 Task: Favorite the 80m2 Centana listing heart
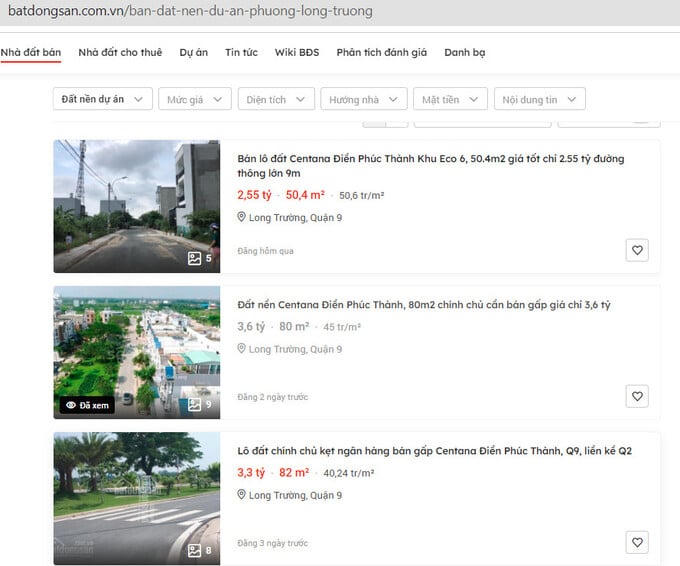[x=637, y=396]
